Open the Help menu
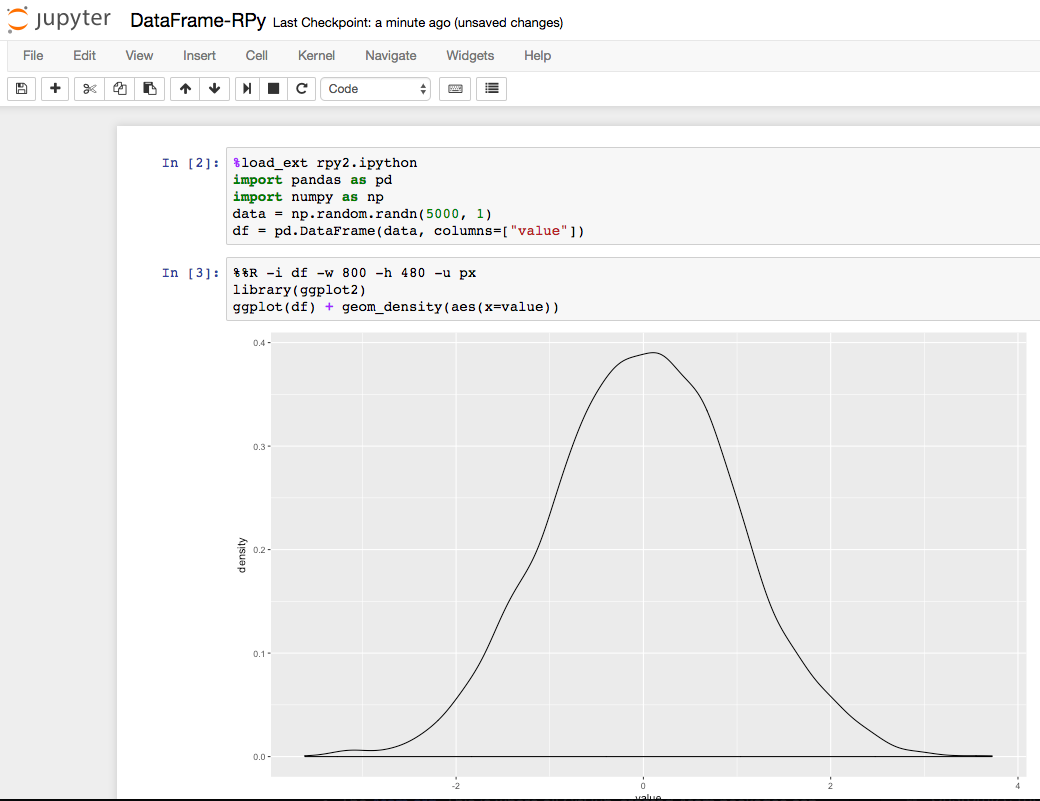The image size is (1040, 801). 537,56
